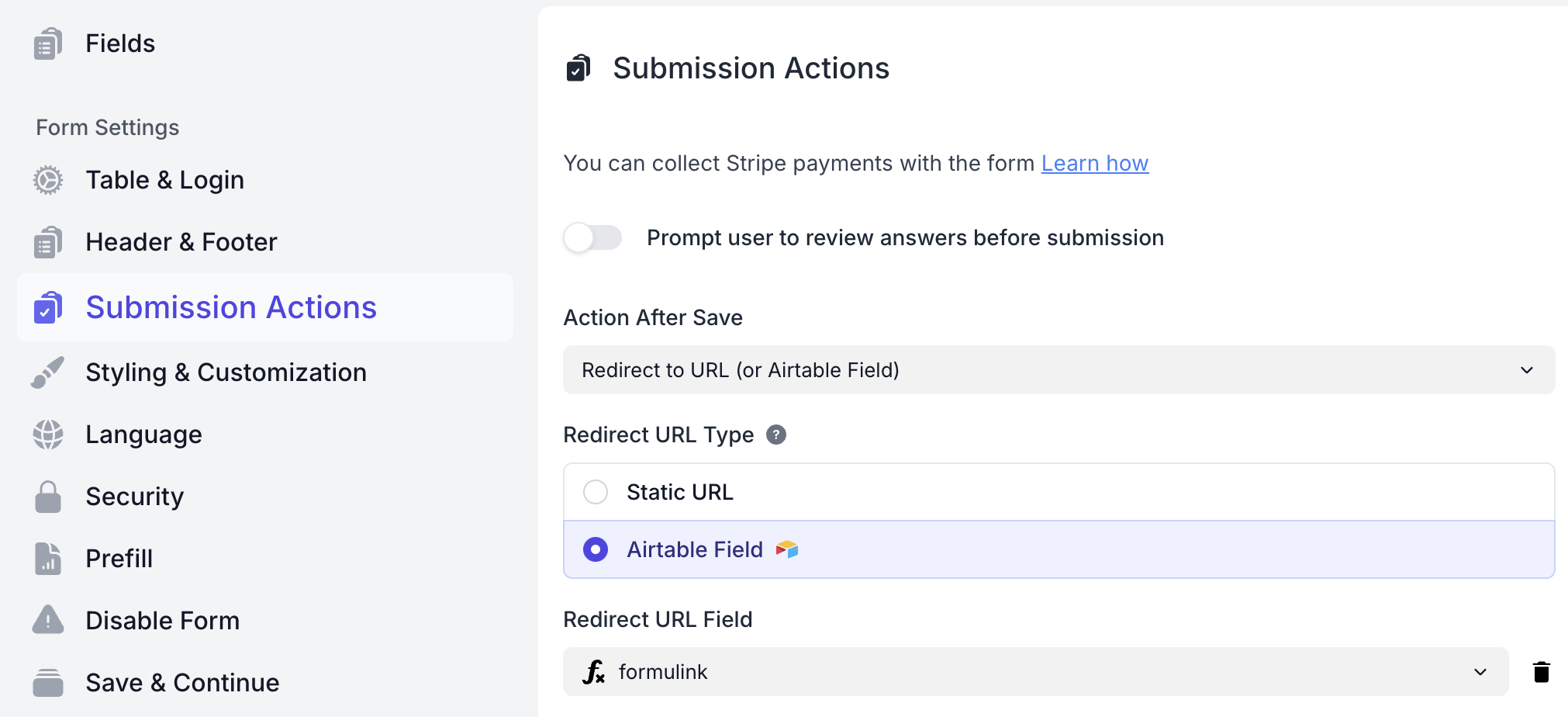The image size is (1568, 717).
Task: Toggle review answers before submission switch
Action: tap(593, 237)
